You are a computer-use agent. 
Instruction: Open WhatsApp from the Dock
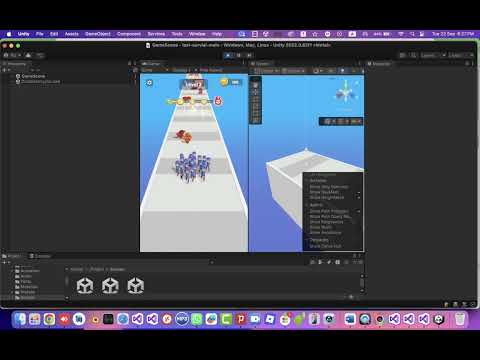tap(197, 319)
